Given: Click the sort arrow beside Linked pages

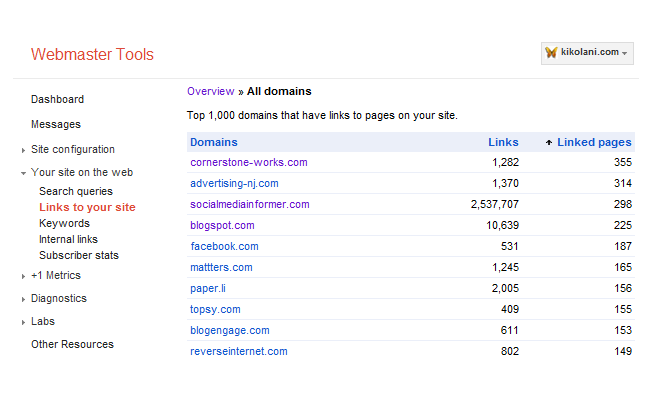Looking at the screenshot, I should (x=549, y=143).
